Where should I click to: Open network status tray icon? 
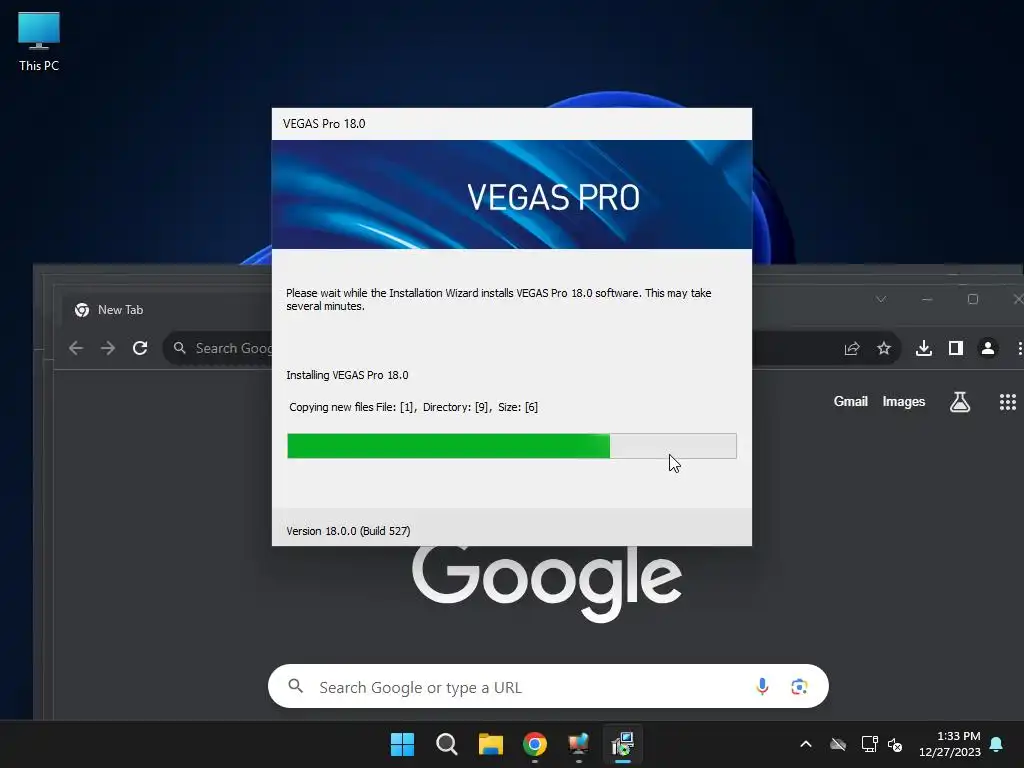(x=869, y=744)
